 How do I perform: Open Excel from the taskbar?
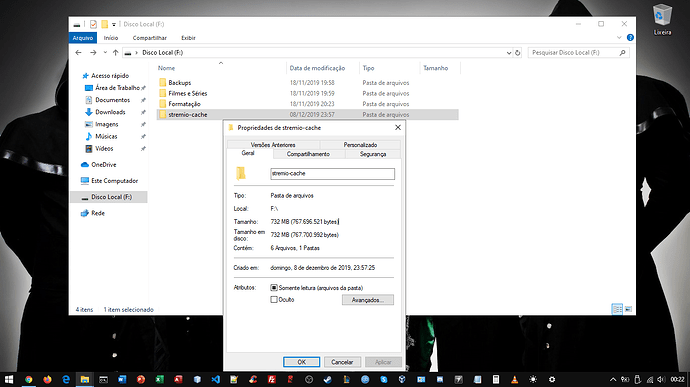[x=159, y=379]
